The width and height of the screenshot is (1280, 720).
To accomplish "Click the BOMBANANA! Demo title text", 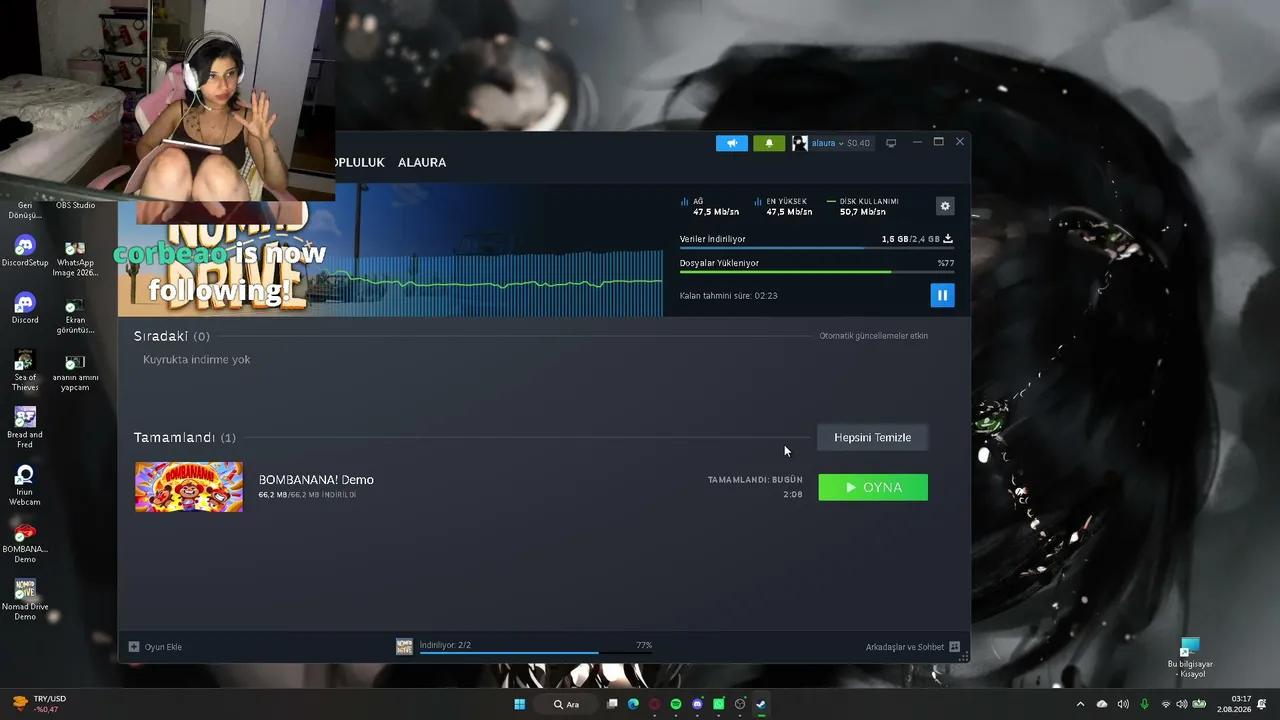I will 316,479.
